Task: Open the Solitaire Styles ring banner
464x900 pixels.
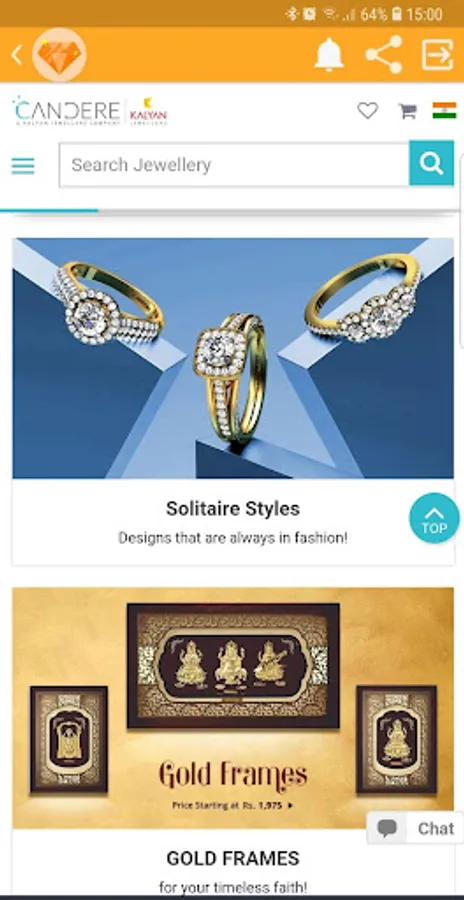Action: click(x=233, y=358)
